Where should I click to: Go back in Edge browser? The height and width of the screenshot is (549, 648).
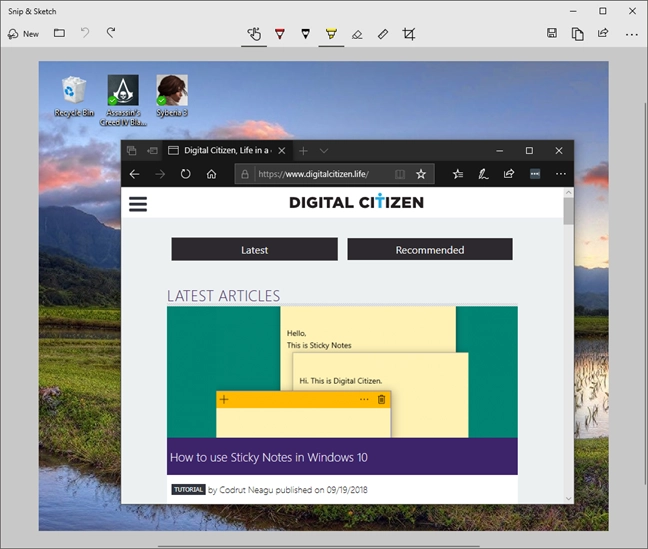coord(134,174)
